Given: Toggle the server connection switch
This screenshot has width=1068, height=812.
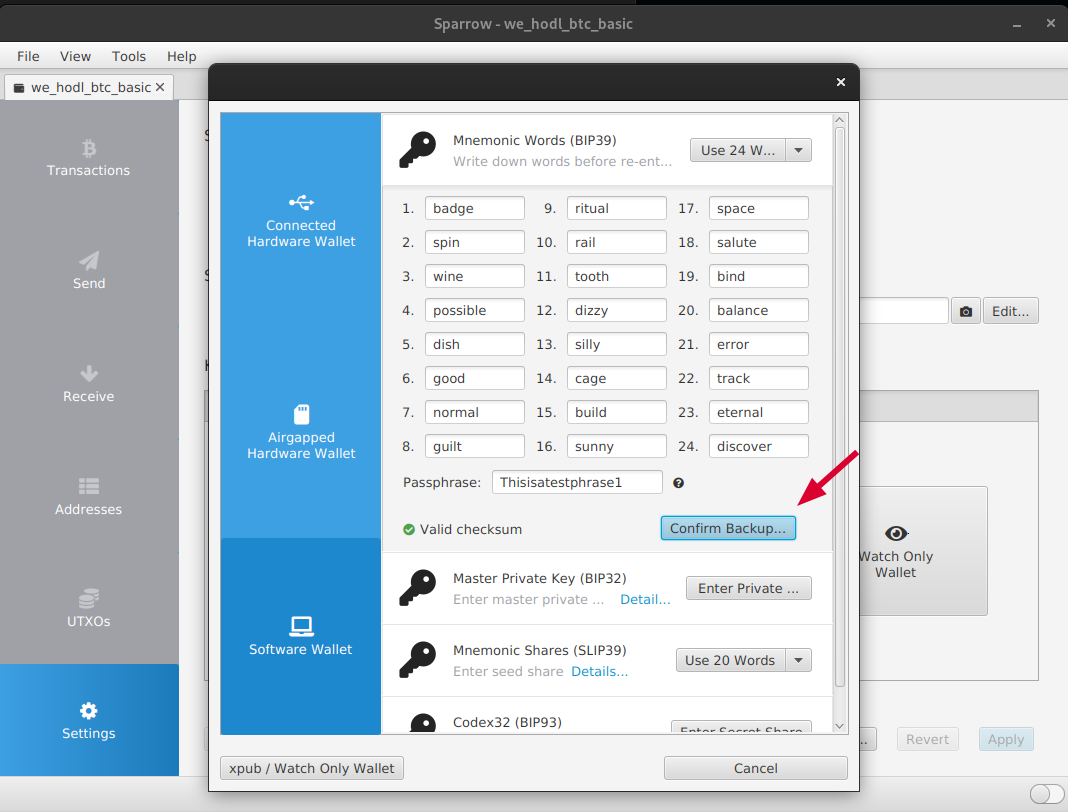Looking at the screenshot, I should click(x=1047, y=794).
